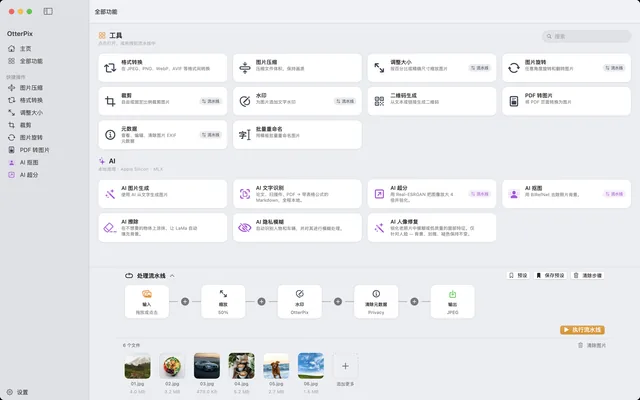Select PDF 转图片 in the sidebar
Screen dimensions: 640x400
click(x=29, y=150)
